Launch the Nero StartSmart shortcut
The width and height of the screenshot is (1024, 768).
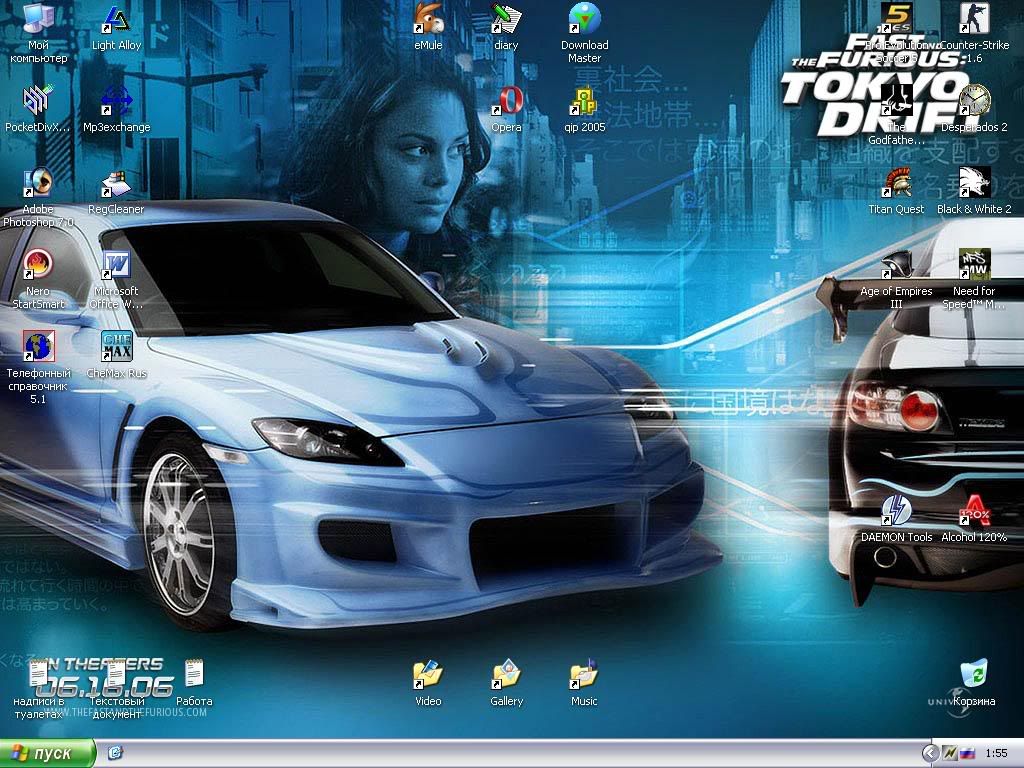tap(39, 264)
